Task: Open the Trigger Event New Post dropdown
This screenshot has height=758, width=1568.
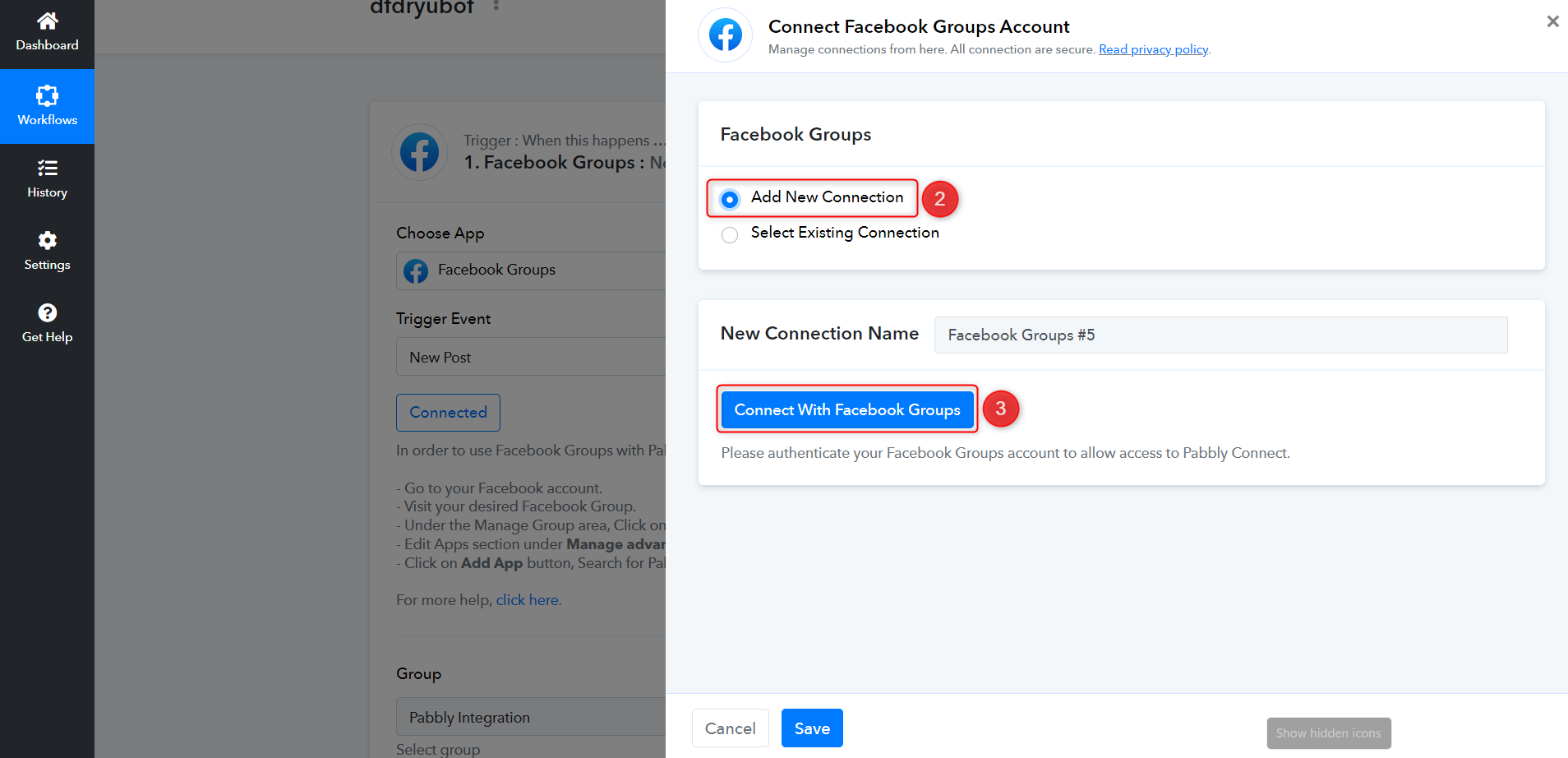Action: pos(531,357)
